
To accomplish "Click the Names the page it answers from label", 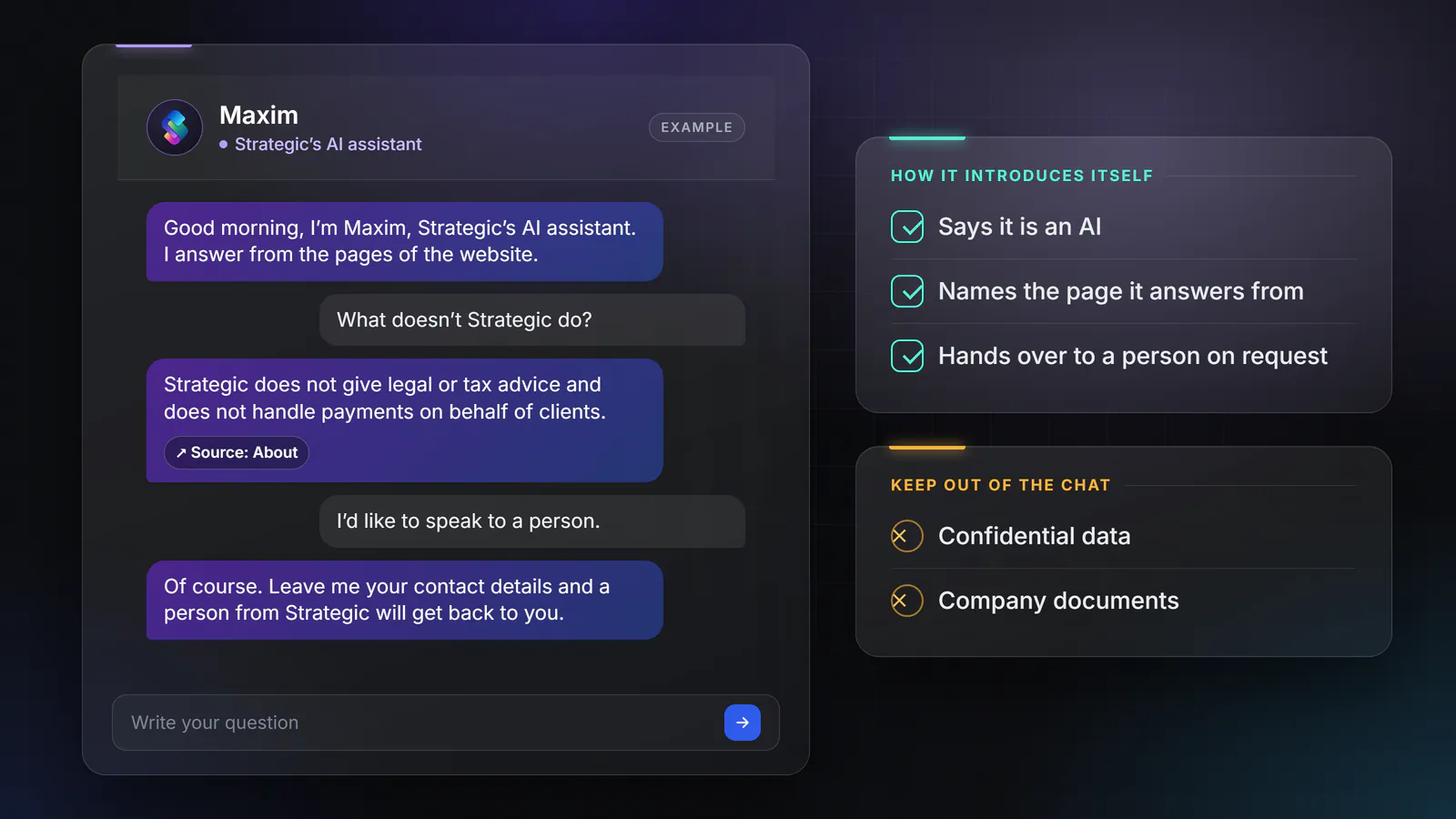I will pyautogui.click(x=1121, y=291).
